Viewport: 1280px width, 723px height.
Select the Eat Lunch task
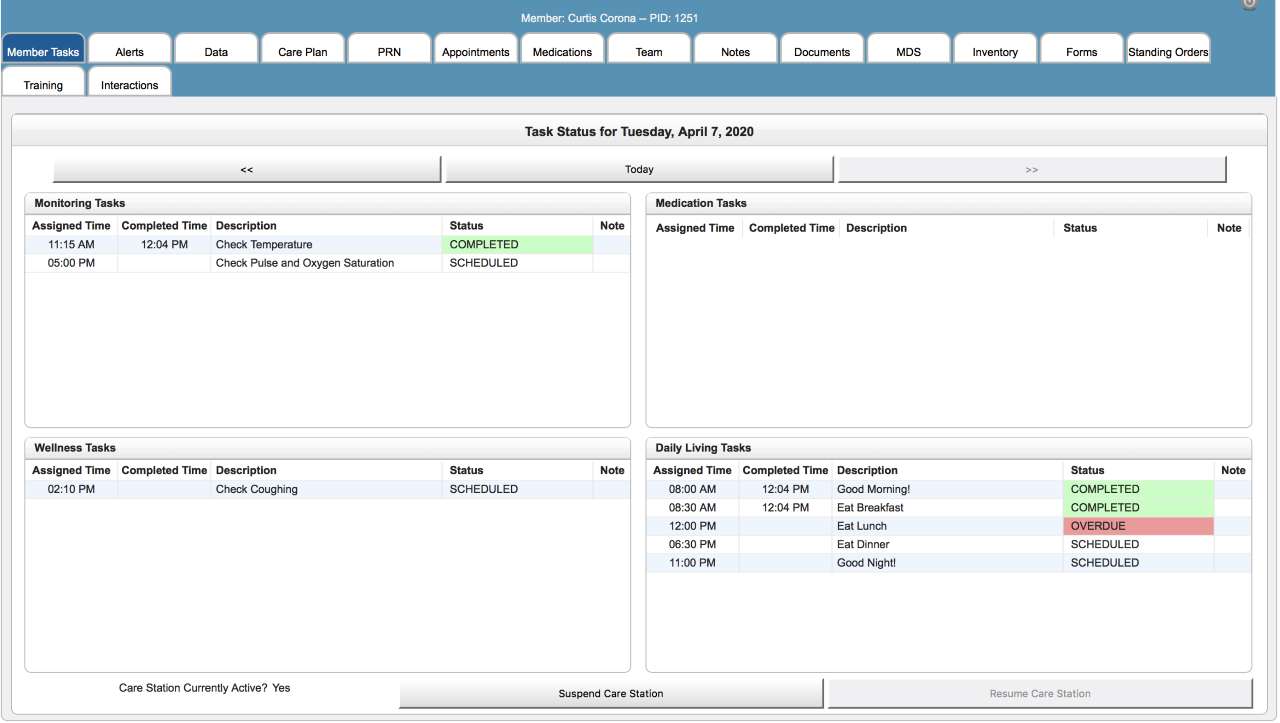949,526
